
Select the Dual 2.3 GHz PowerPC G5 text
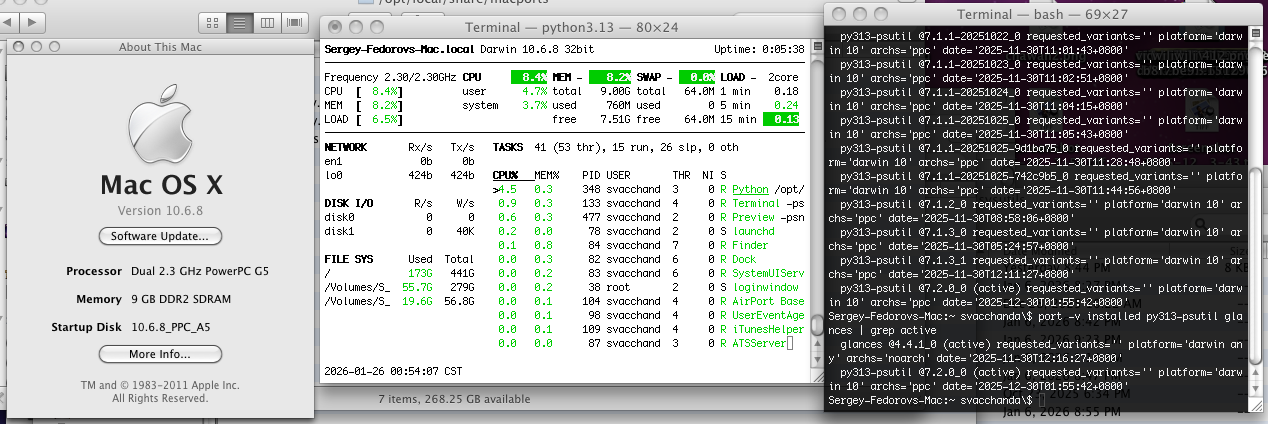tap(199, 271)
